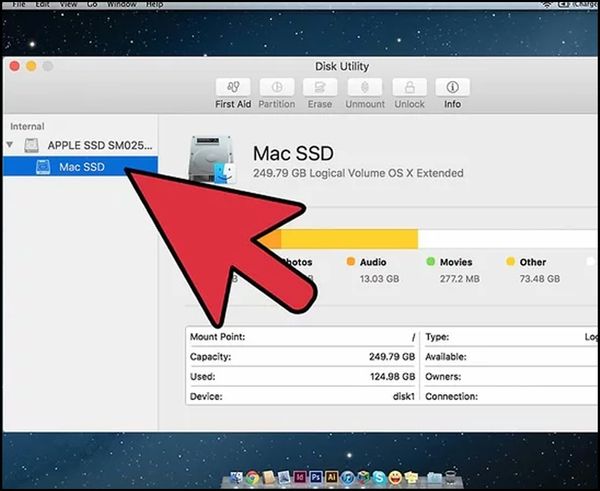600x491 pixels.
Task: Launch Photoshop from the Dock
Action: pyautogui.click(x=315, y=479)
